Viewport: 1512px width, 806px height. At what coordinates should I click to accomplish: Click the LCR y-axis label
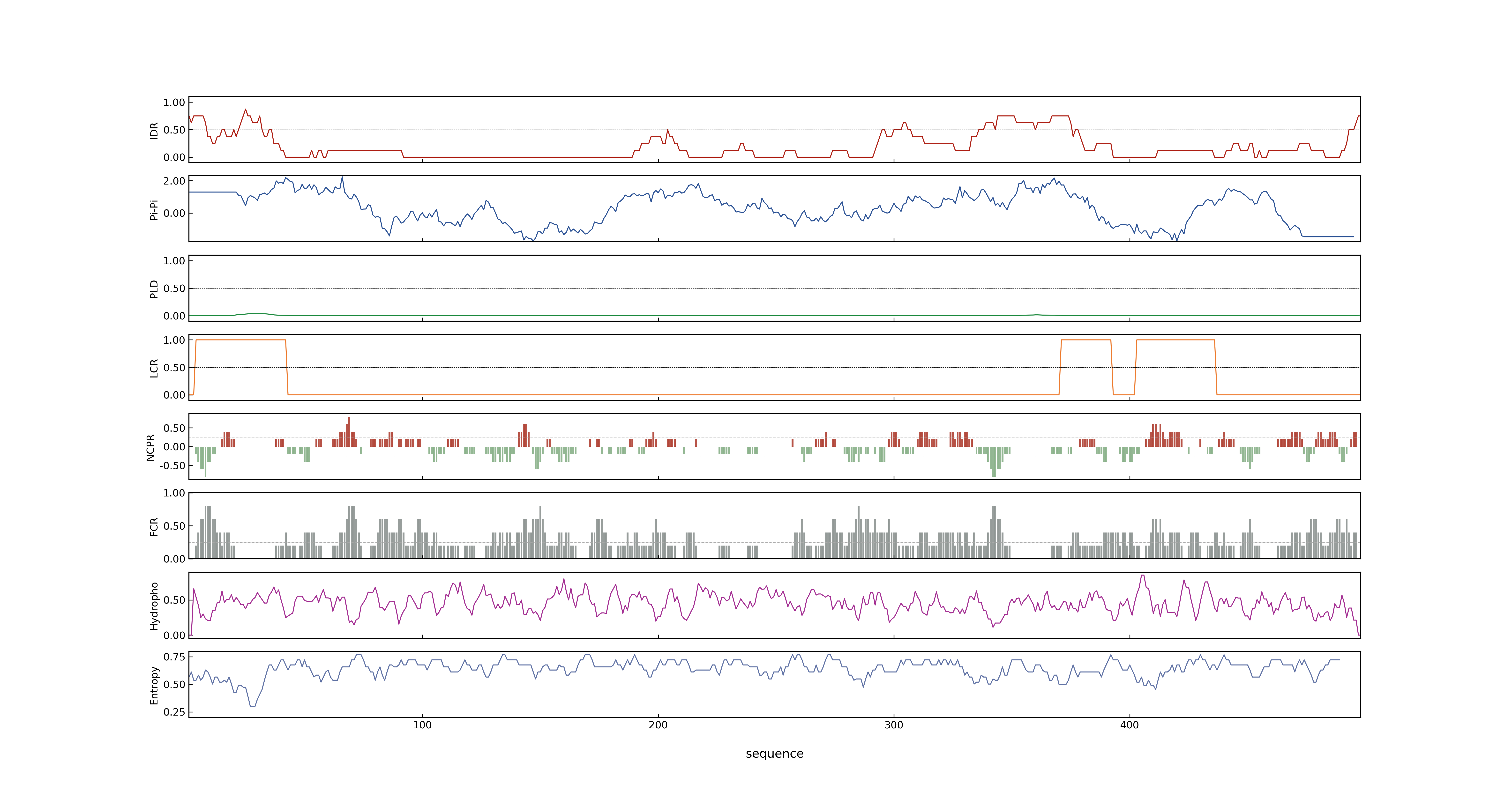pos(154,368)
